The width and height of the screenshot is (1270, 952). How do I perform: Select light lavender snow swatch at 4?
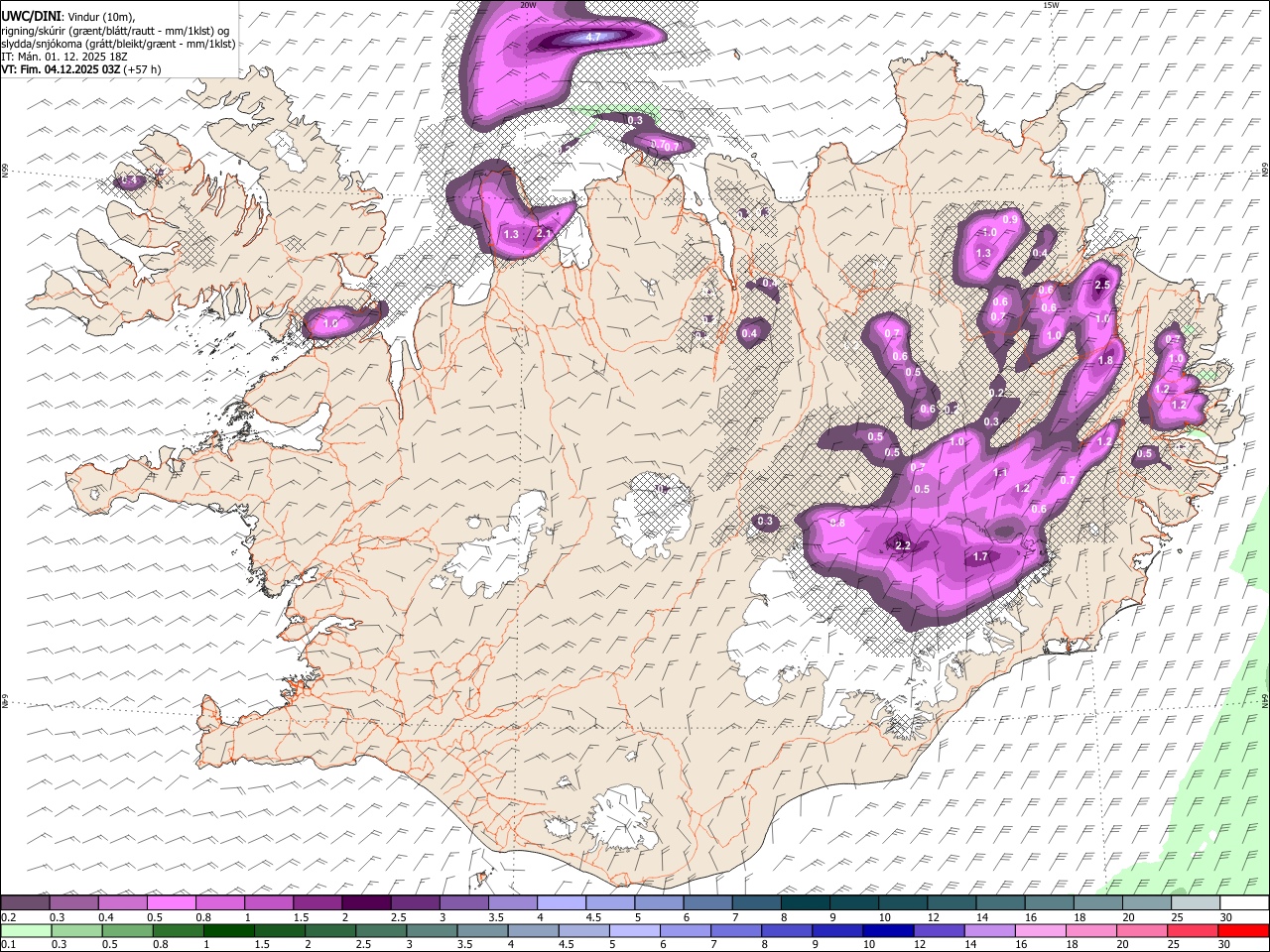pyautogui.click(x=561, y=903)
